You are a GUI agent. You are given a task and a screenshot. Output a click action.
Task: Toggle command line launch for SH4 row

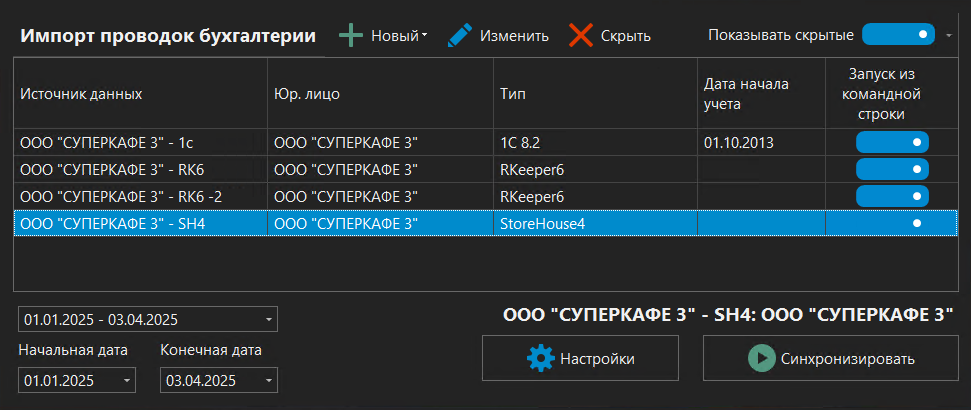coord(892,223)
